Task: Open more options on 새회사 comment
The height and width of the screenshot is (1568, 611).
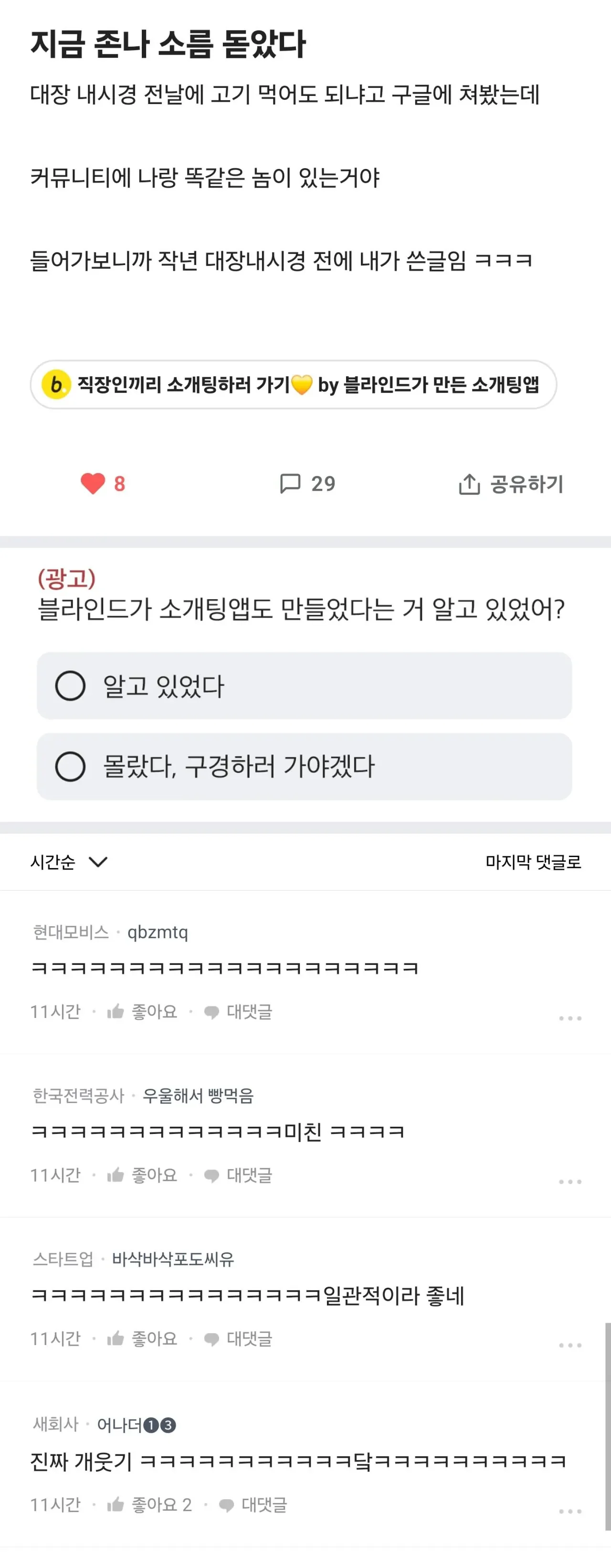Action: click(x=570, y=1511)
